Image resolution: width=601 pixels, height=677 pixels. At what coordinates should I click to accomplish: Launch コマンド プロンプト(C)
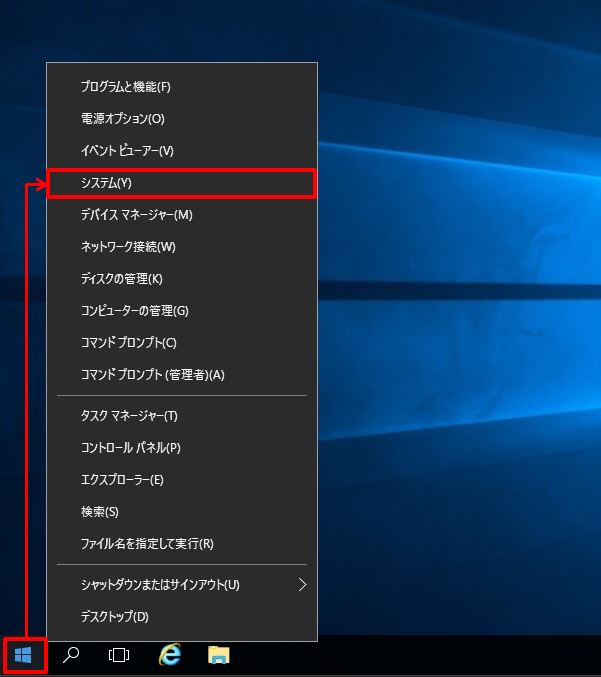[x=182, y=342]
